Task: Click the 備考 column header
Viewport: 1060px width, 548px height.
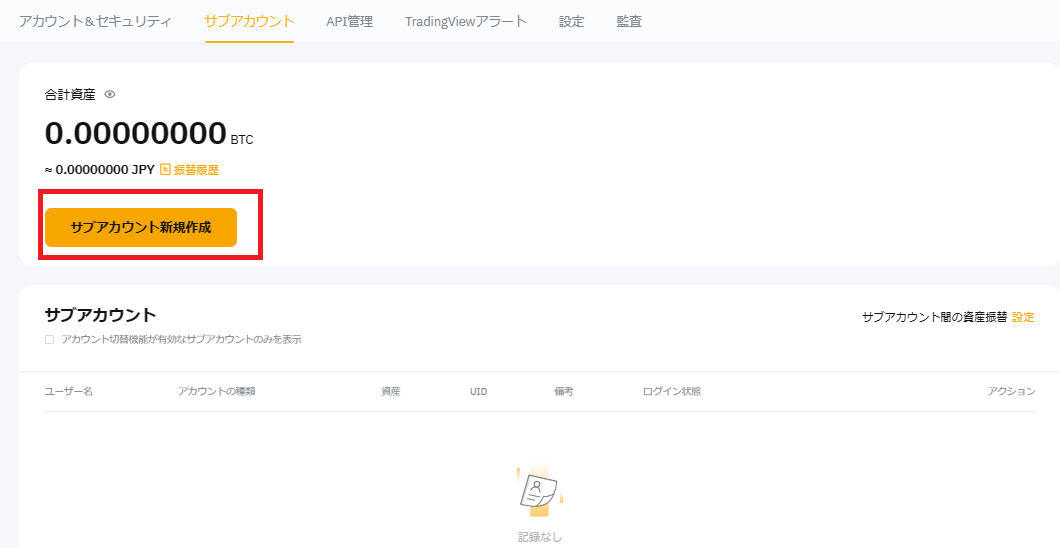Action: point(563,391)
